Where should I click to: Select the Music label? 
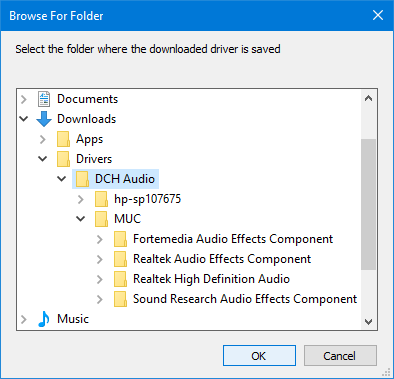point(73,319)
